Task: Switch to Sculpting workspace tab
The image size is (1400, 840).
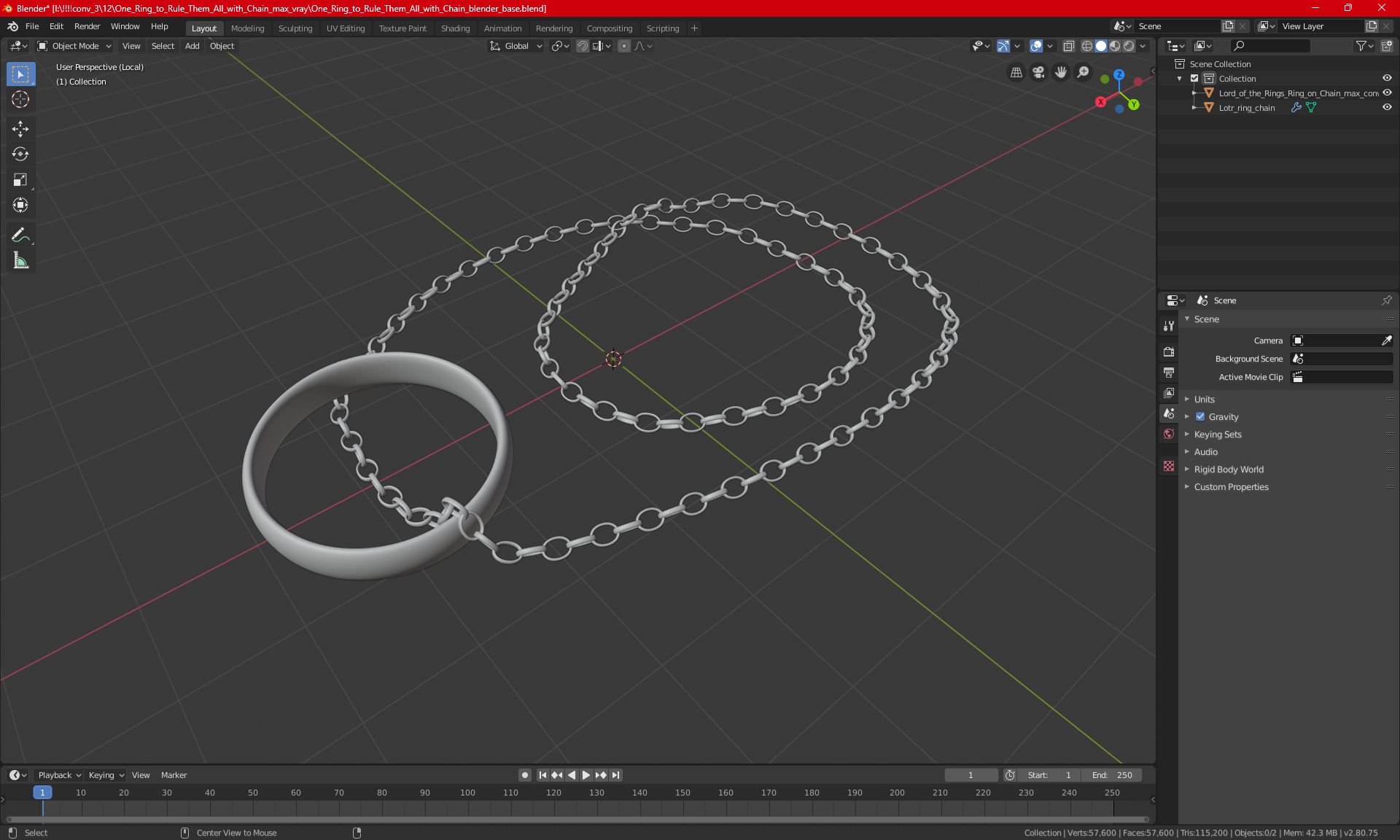Action: pos(295,28)
